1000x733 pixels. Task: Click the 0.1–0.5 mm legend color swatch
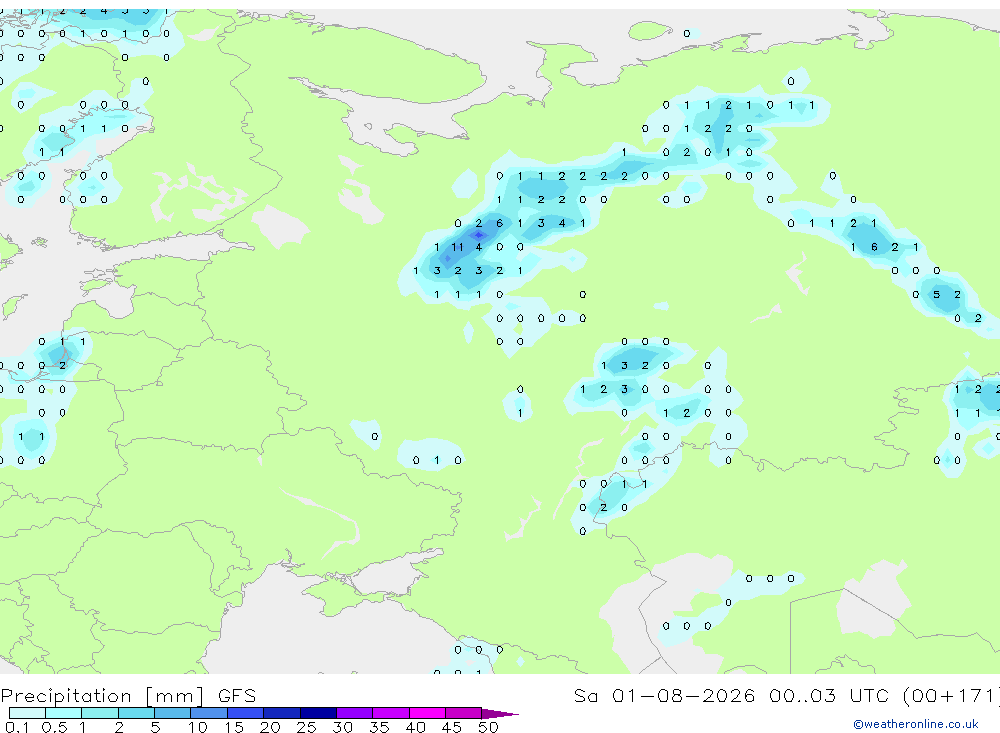point(27,713)
